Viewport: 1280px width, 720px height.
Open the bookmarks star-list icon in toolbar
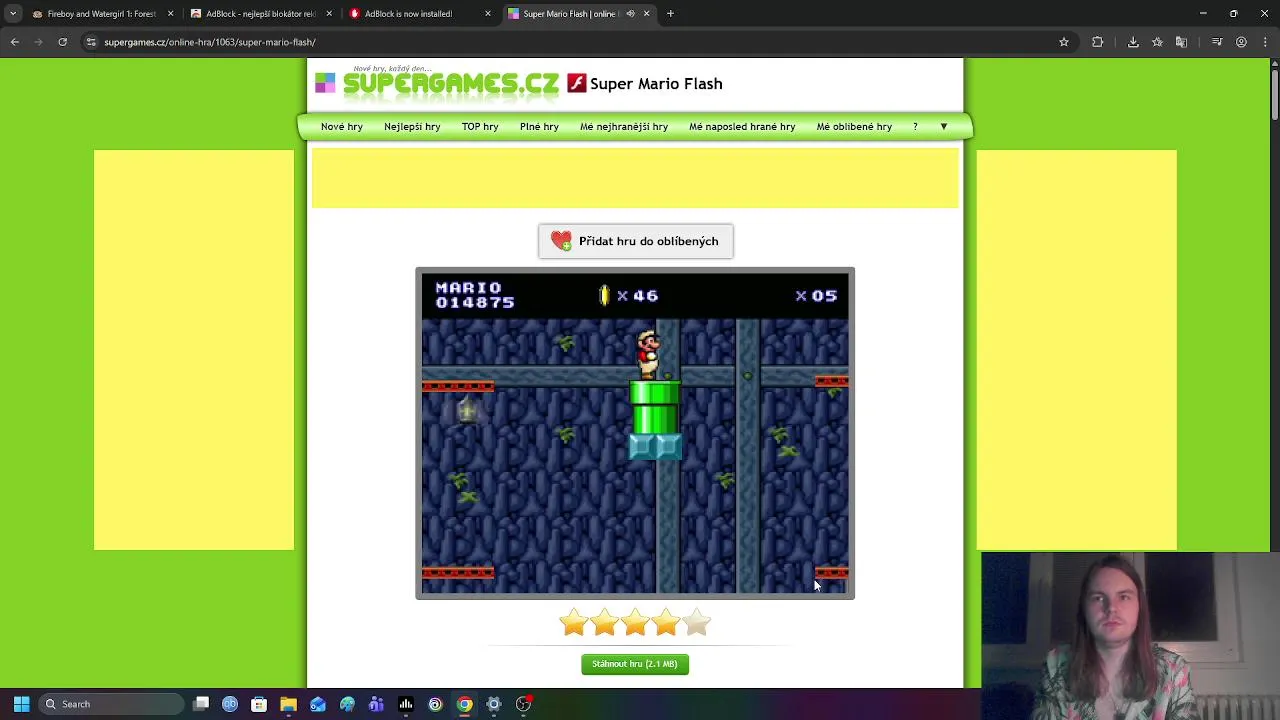tap(1157, 42)
